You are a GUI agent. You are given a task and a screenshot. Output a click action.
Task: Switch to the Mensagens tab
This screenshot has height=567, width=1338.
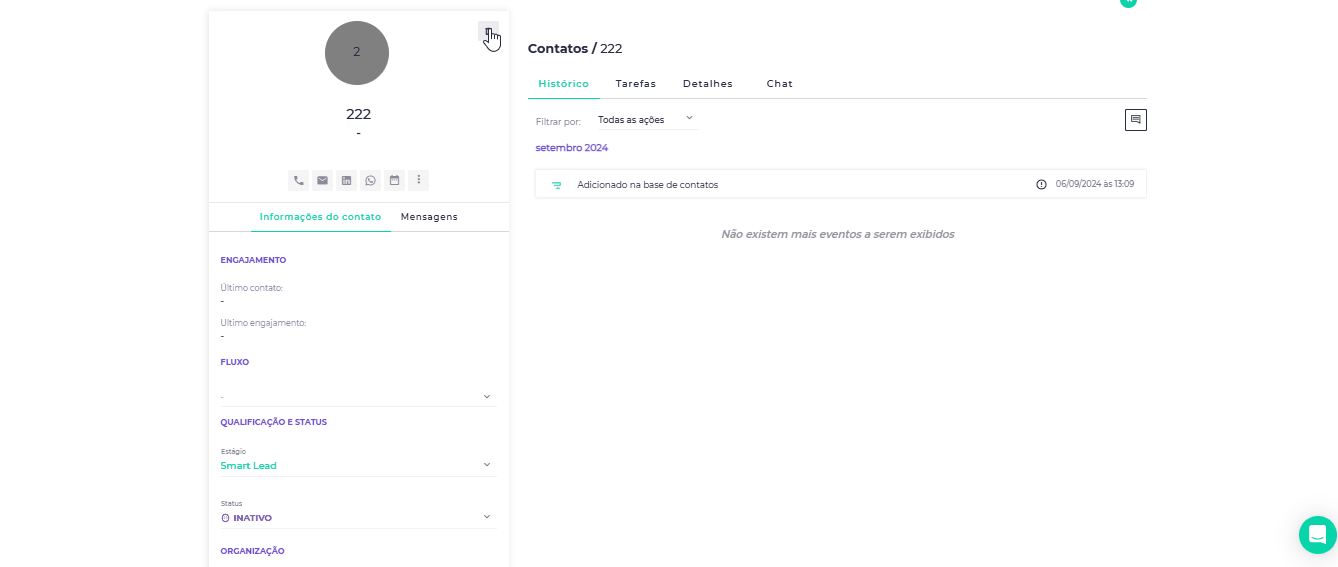coord(429,217)
